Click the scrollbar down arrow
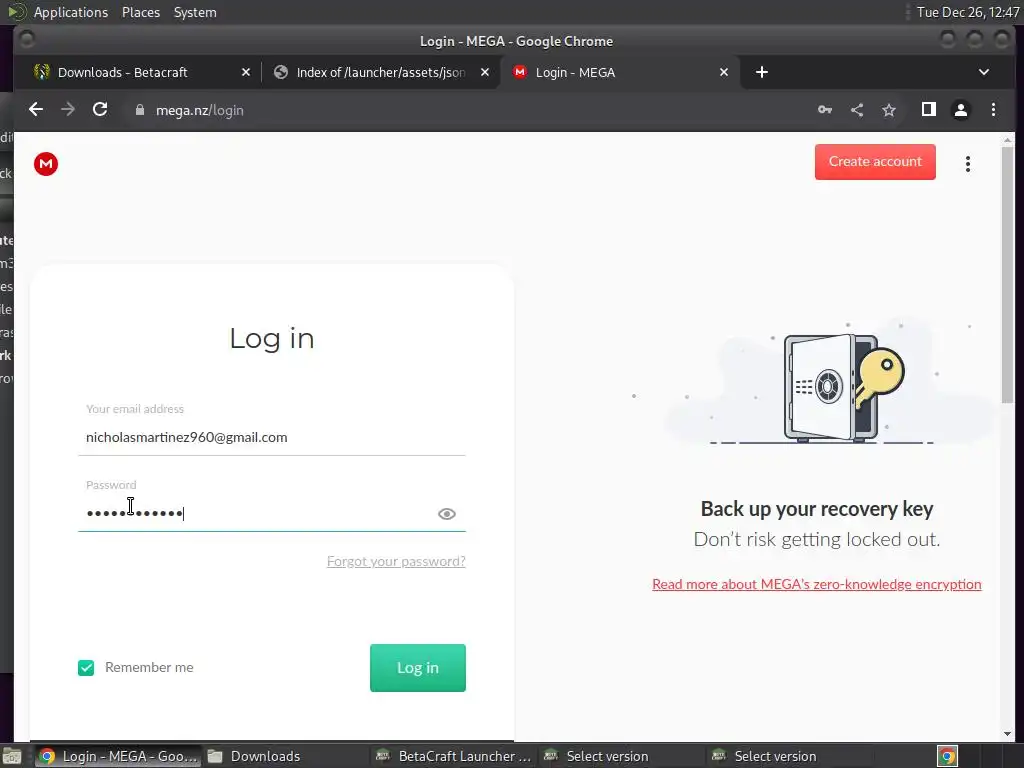Image resolution: width=1024 pixels, height=768 pixels. click(1008, 733)
